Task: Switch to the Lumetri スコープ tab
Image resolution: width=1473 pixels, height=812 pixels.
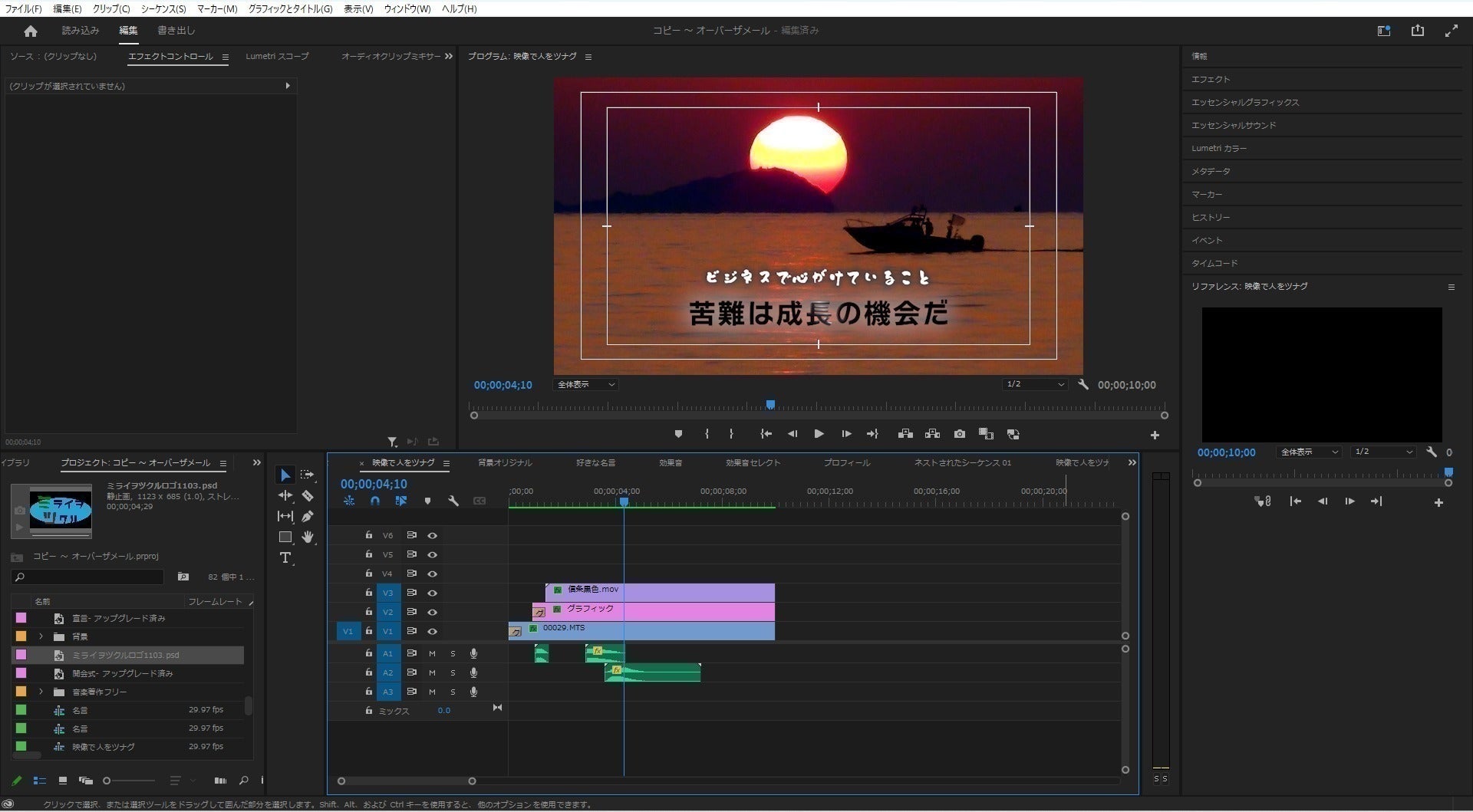Action: [x=277, y=56]
